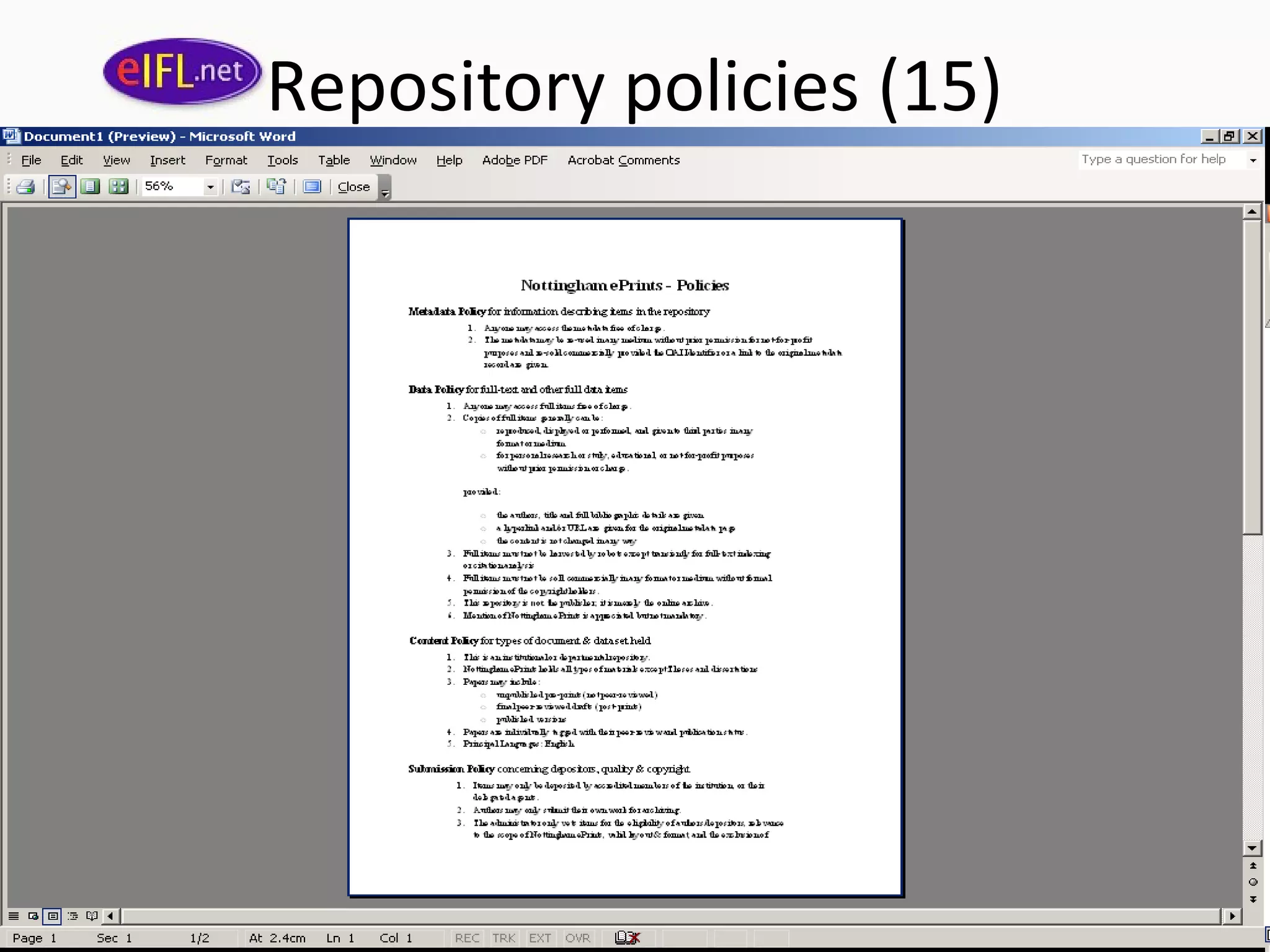Toggle OVR overtype indicator
Screen dimensions: 1270x952
coord(577,938)
